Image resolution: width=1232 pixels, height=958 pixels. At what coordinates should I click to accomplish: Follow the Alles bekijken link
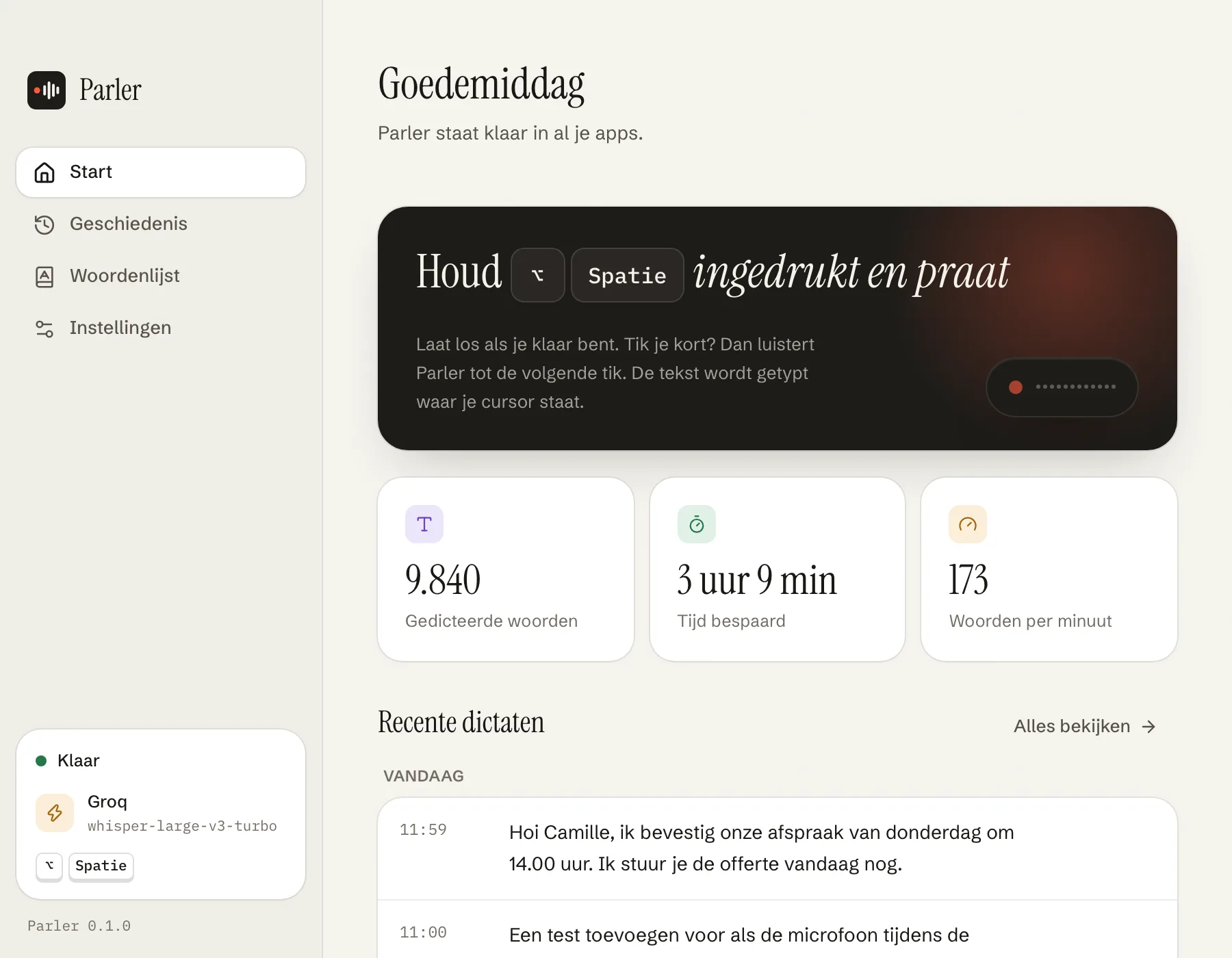pyautogui.click(x=1085, y=726)
